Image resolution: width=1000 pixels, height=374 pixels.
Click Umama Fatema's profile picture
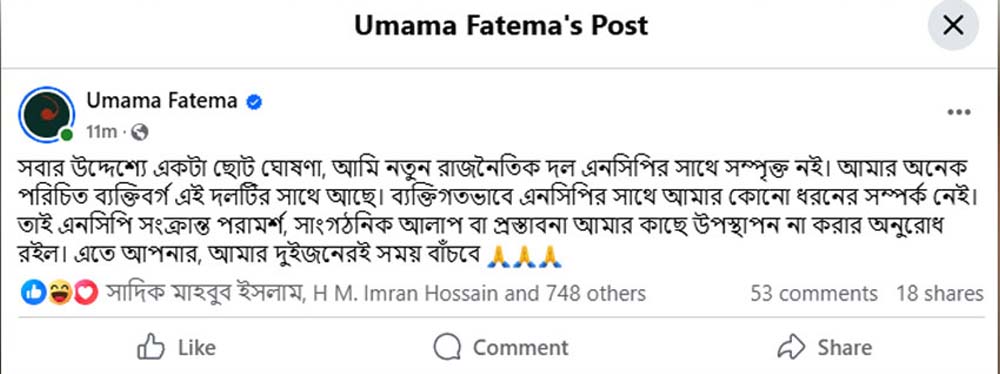[x=47, y=114]
